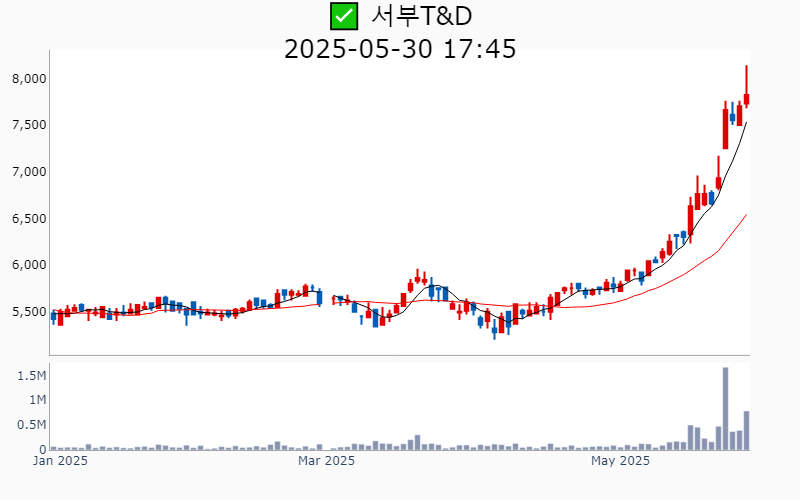Click the 1.5M volume axis label
The height and width of the screenshot is (500, 800).
pos(32,376)
